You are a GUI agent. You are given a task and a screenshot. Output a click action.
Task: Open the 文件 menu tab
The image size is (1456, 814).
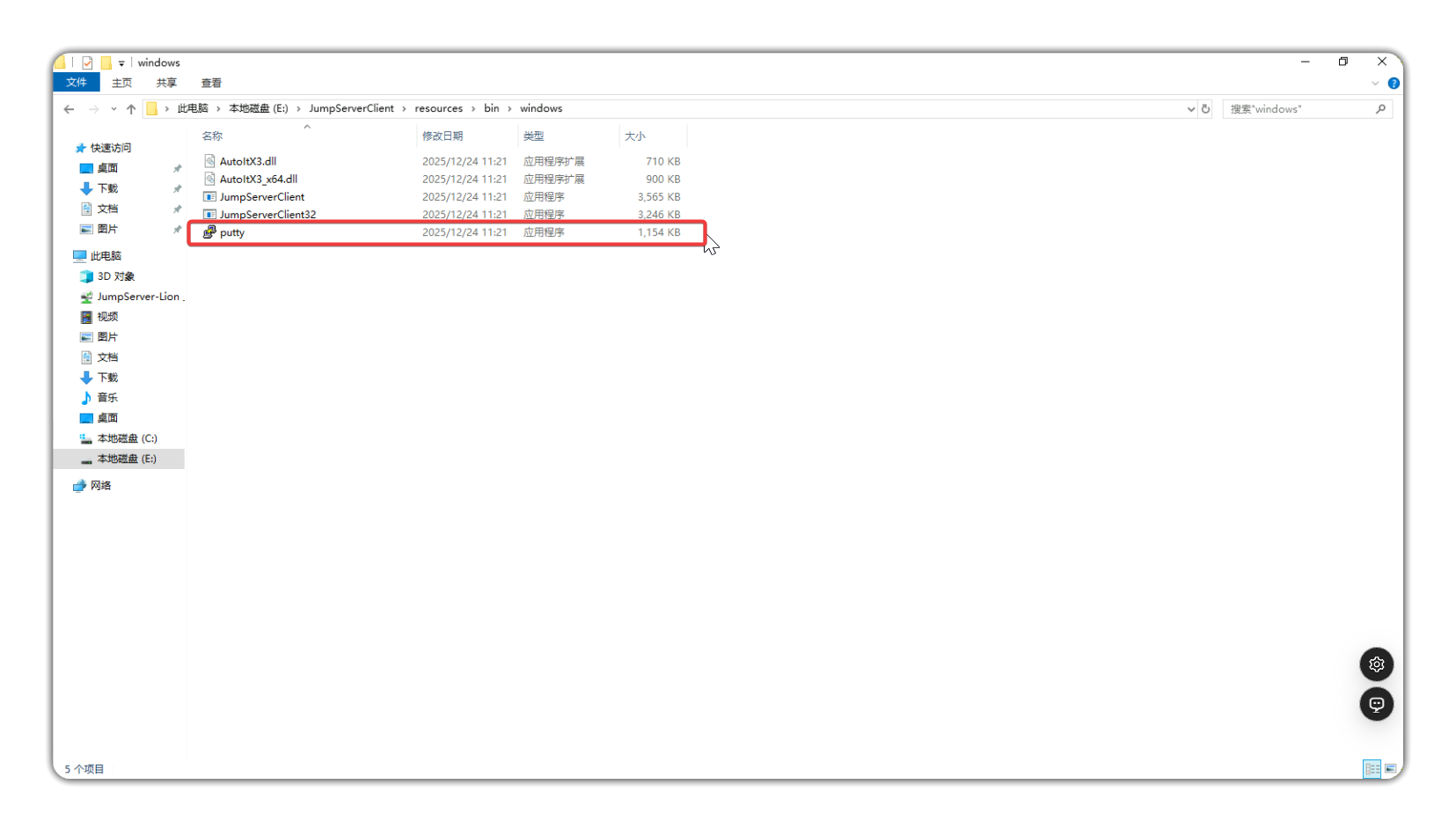[77, 83]
